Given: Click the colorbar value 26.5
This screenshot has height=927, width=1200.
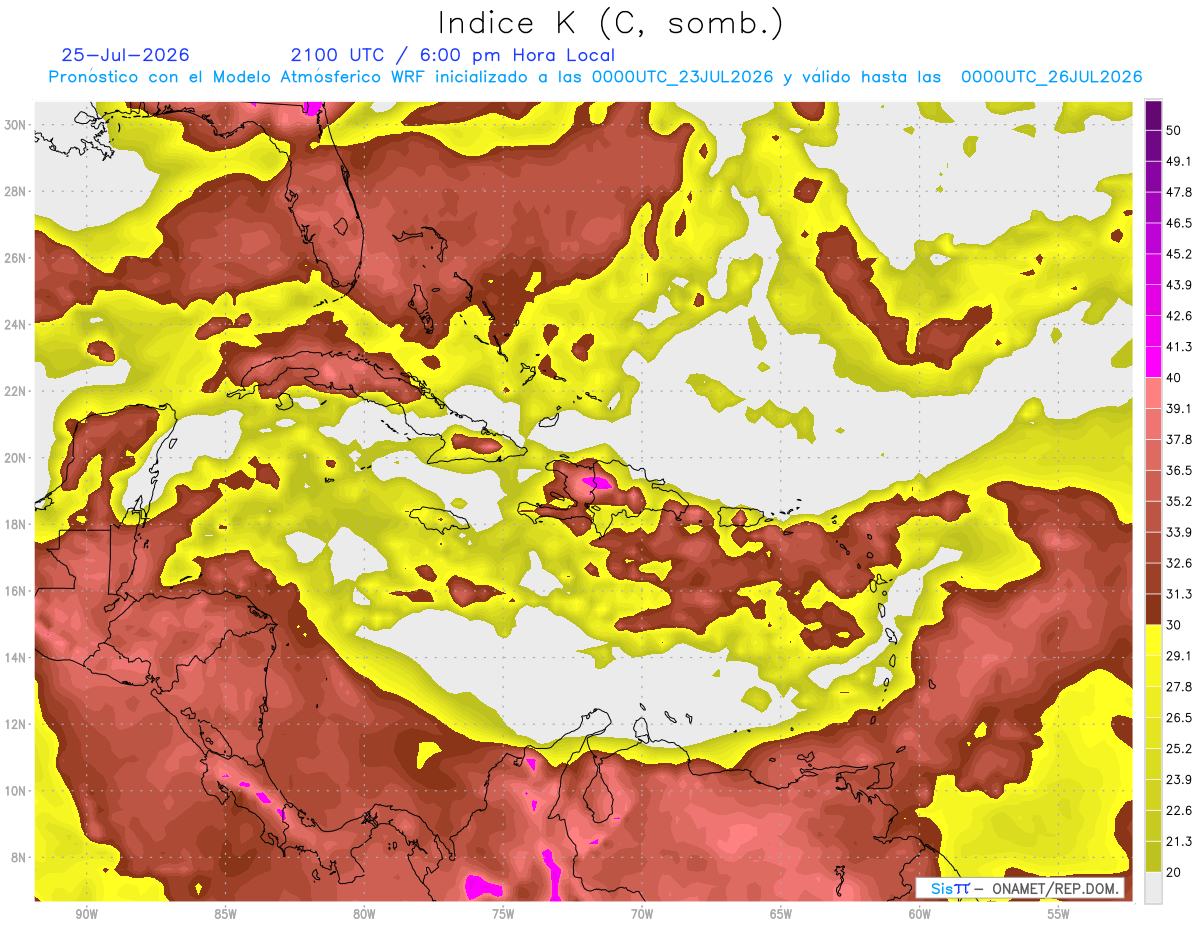Looking at the screenshot, I should coord(1179,718).
